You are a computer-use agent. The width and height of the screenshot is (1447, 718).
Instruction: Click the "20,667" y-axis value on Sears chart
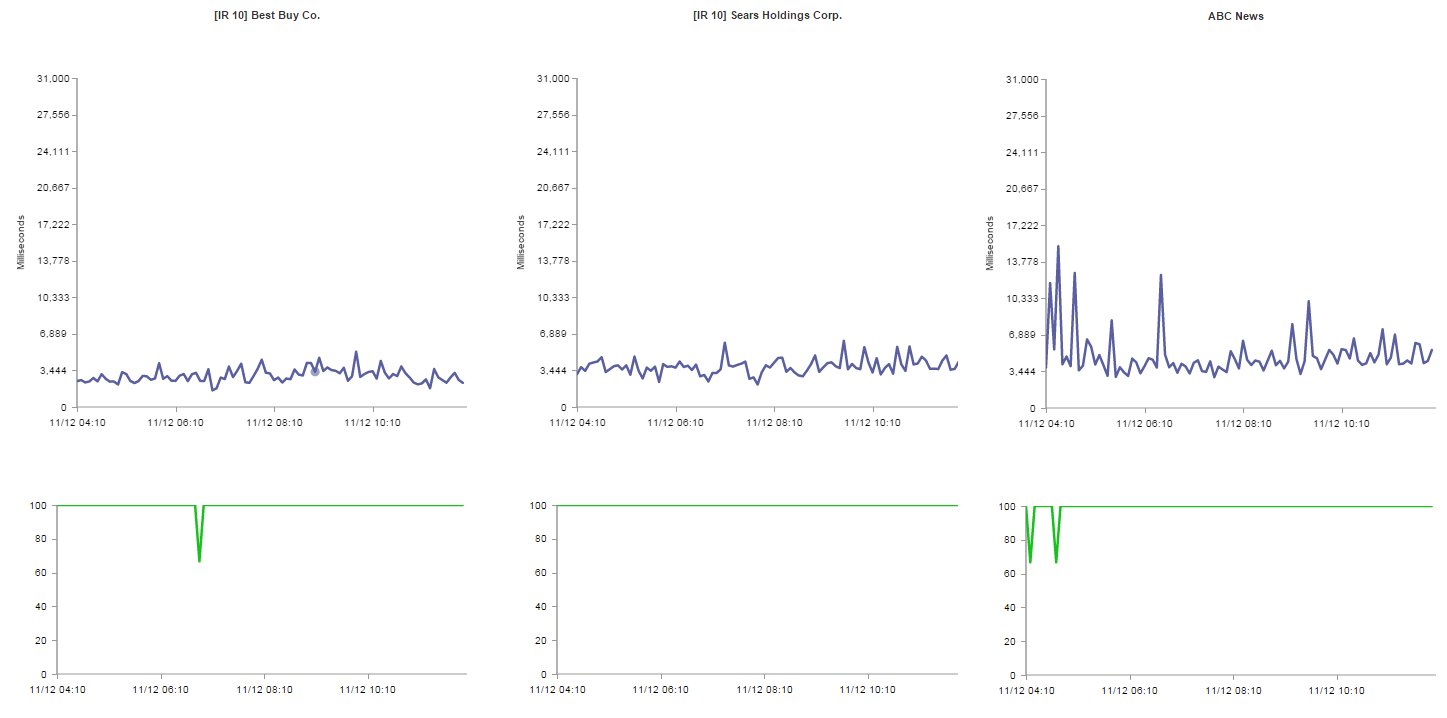[553, 188]
